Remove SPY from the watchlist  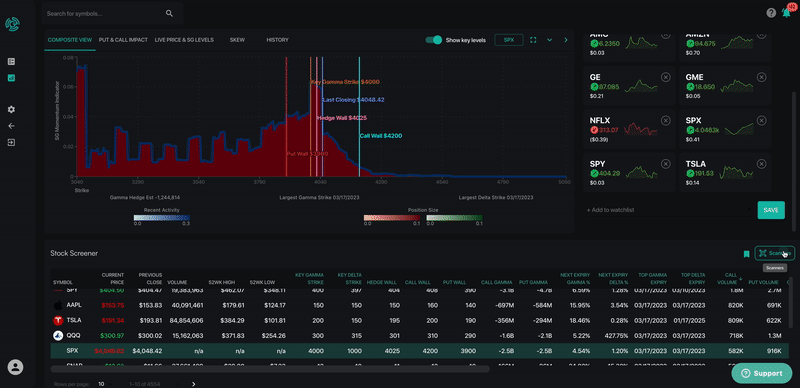pyautogui.click(x=665, y=164)
